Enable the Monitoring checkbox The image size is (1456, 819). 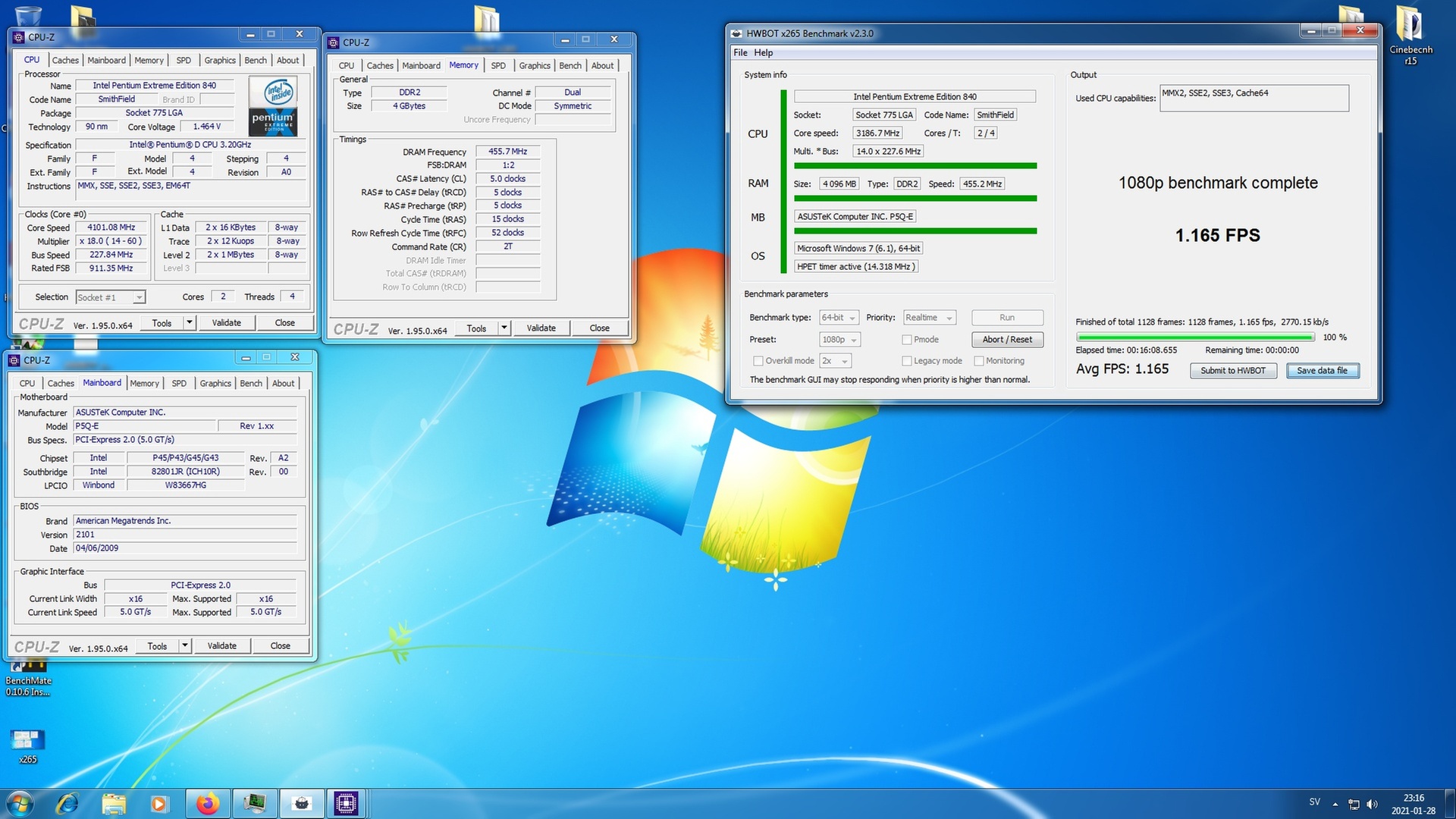click(x=978, y=361)
